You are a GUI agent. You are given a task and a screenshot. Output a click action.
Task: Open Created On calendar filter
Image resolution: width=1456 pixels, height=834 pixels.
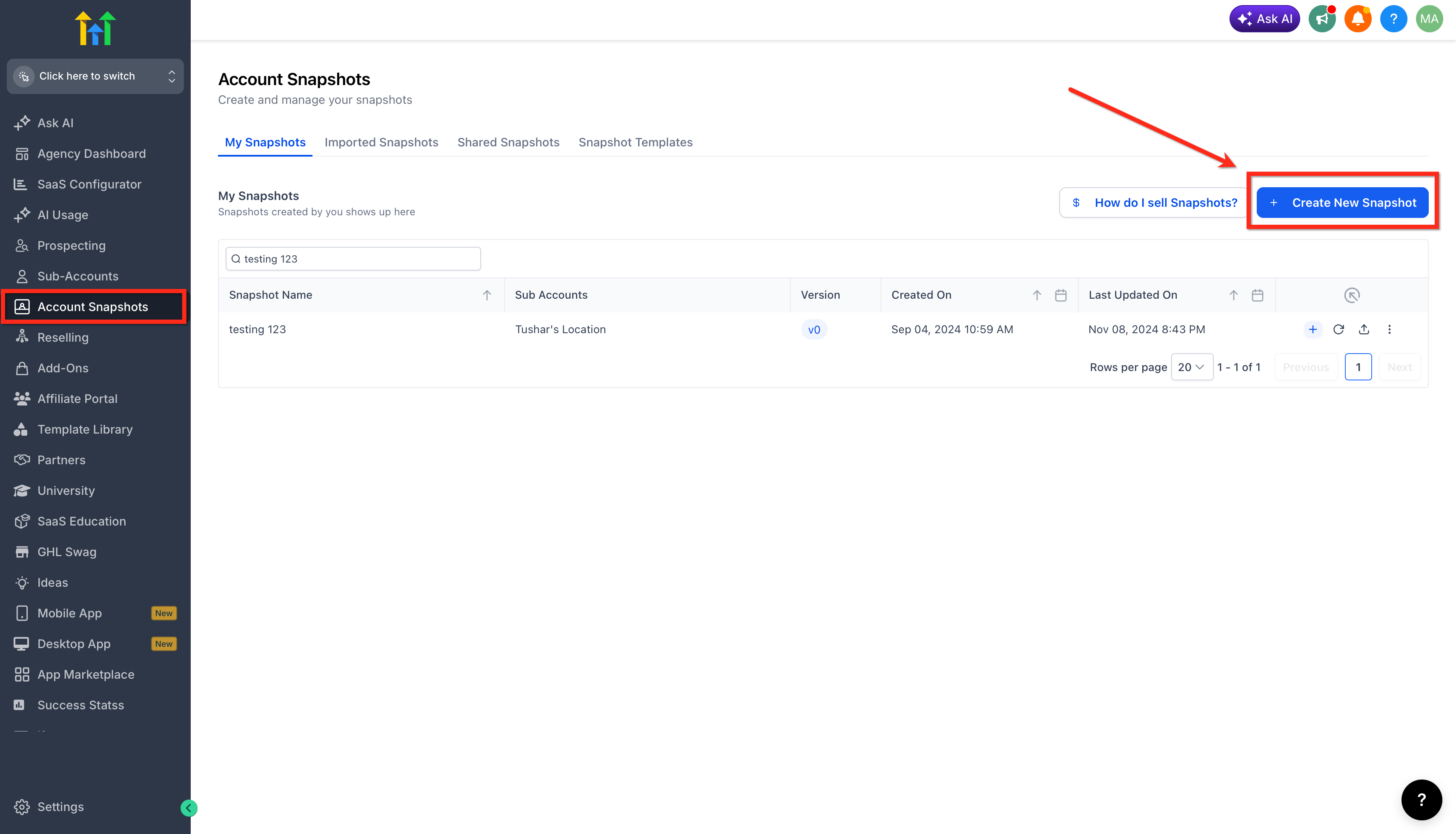click(x=1060, y=295)
